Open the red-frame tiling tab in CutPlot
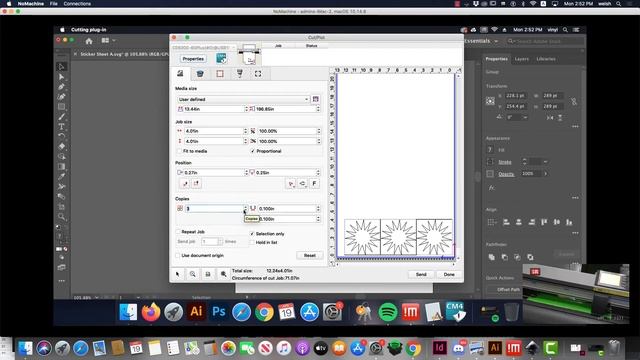The width and height of the screenshot is (640, 360). tap(220, 74)
